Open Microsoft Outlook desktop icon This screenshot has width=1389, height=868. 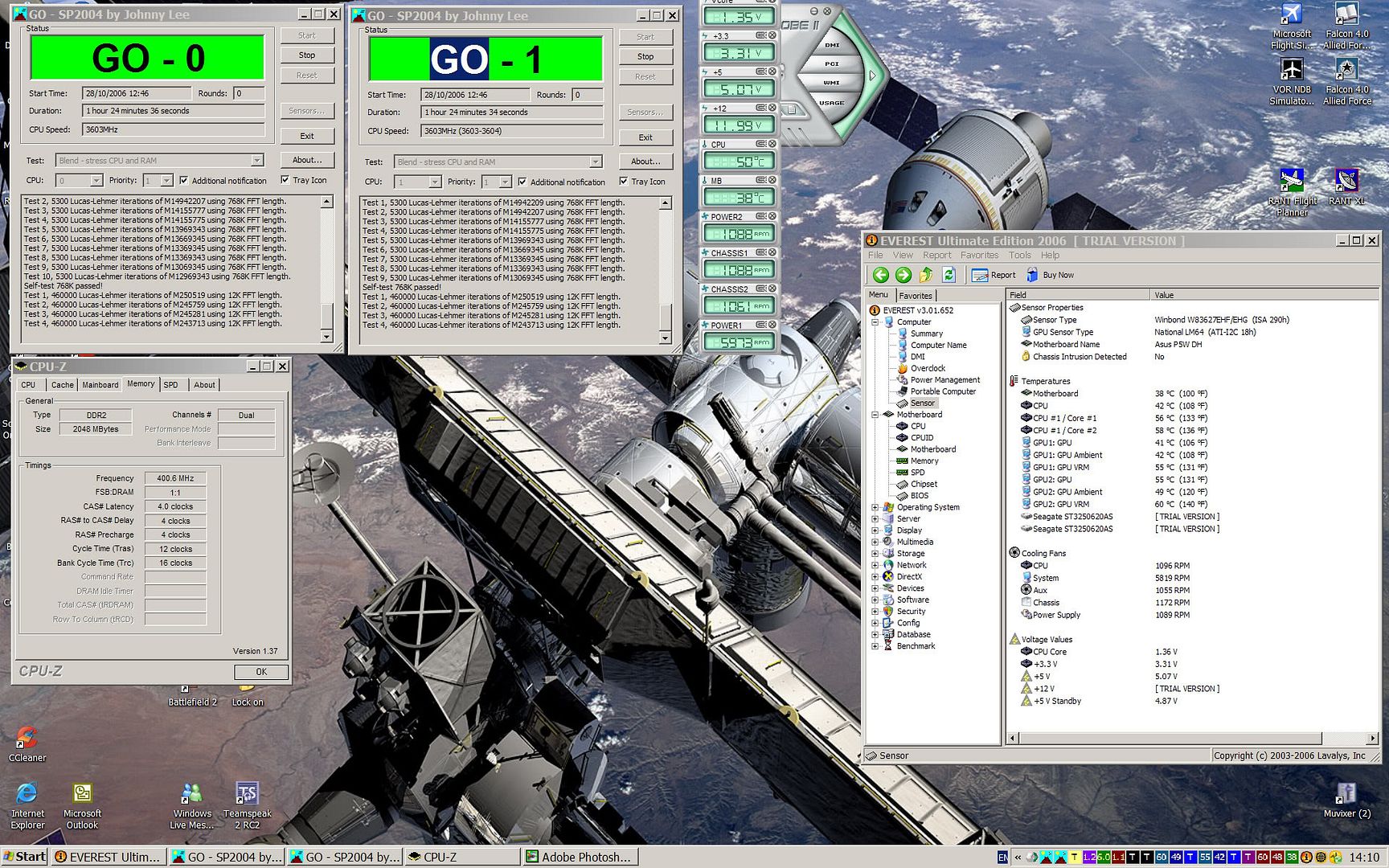click(x=82, y=805)
